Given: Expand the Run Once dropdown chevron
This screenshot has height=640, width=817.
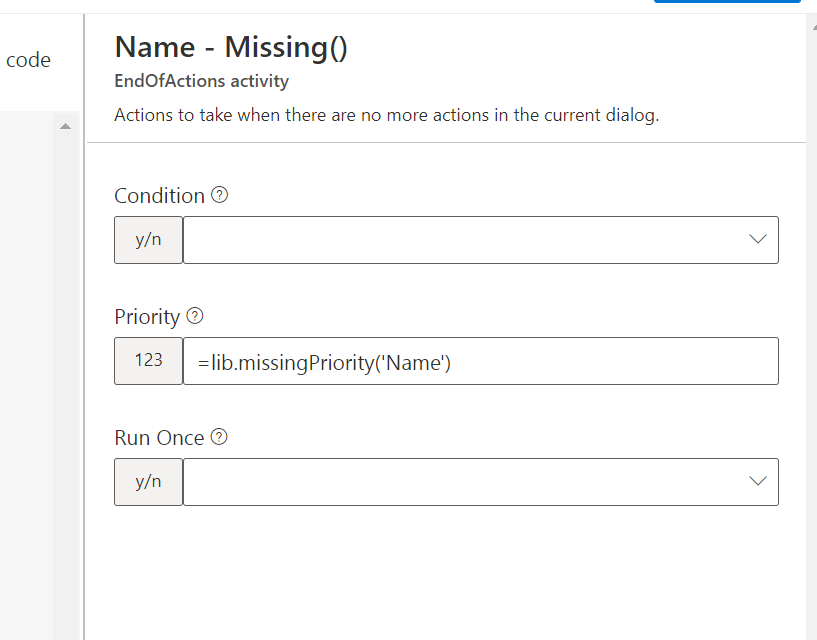Looking at the screenshot, I should (757, 482).
